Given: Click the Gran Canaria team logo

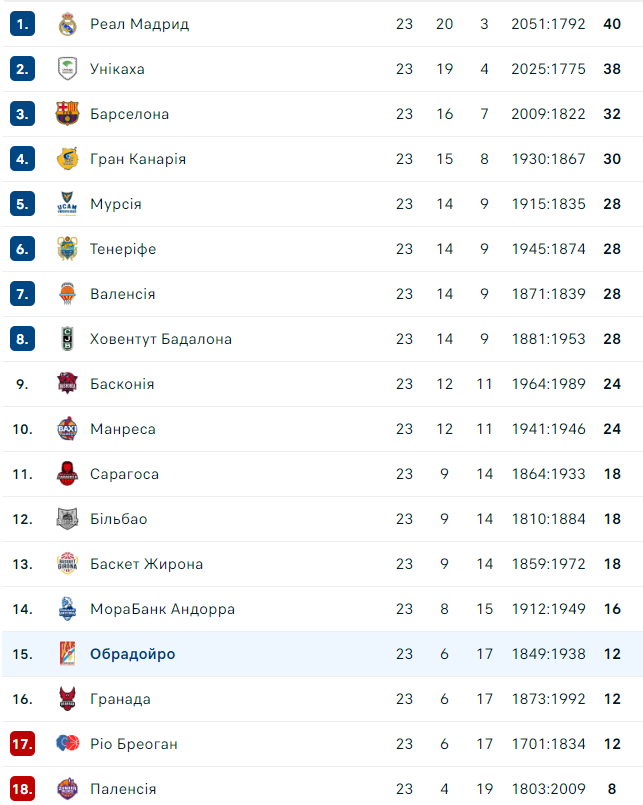Looking at the screenshot, I should click(x=67, y=159).
